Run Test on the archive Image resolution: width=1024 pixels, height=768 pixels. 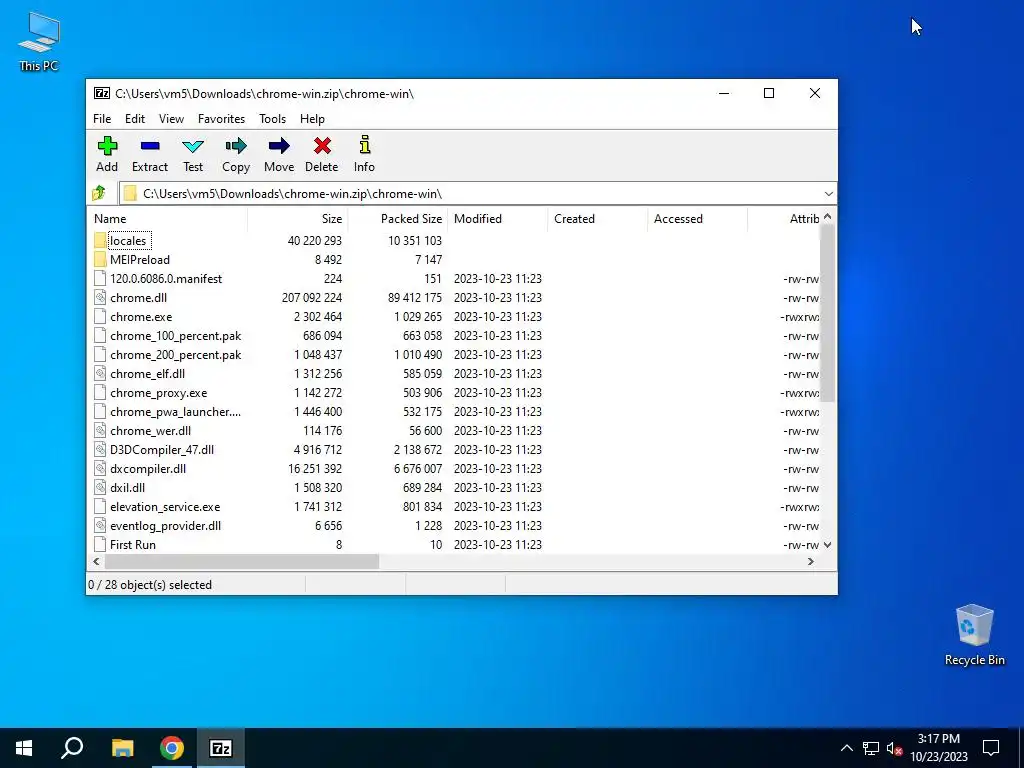tap(193, 146)
